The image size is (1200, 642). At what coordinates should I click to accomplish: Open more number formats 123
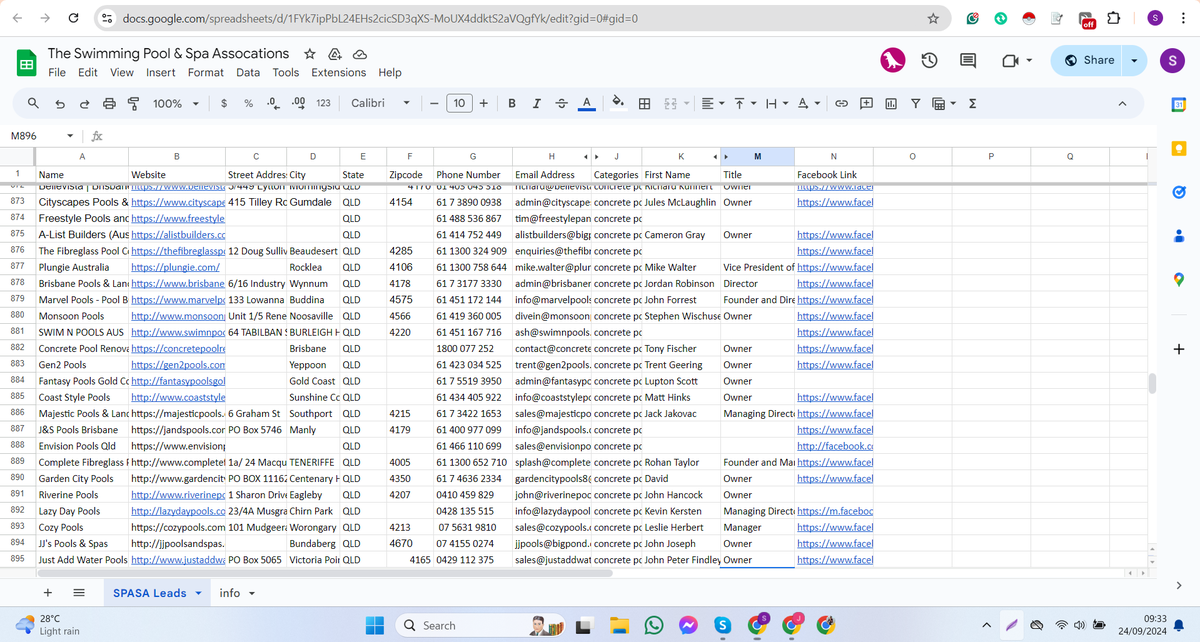coord(323,103)
